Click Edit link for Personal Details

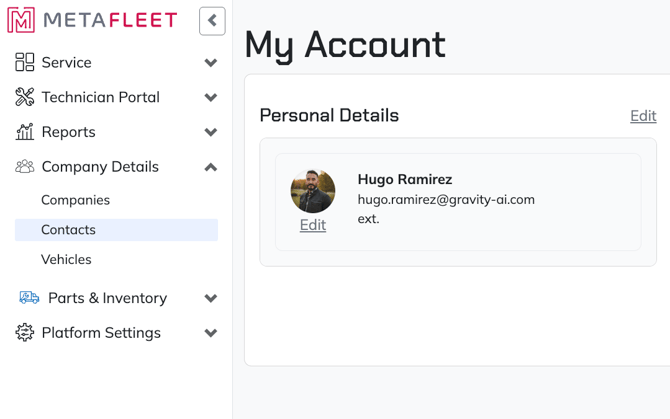pyautogui.click(x=643, y=116)
